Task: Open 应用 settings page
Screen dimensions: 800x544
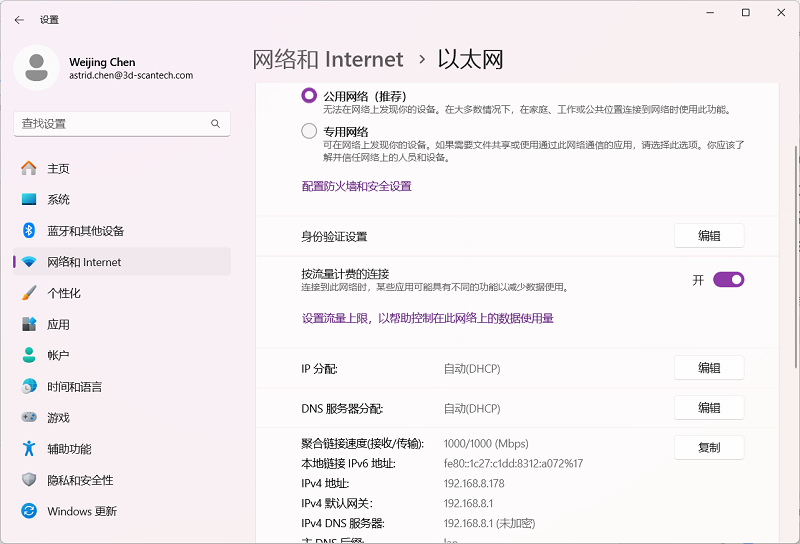Action: point(122,324)
